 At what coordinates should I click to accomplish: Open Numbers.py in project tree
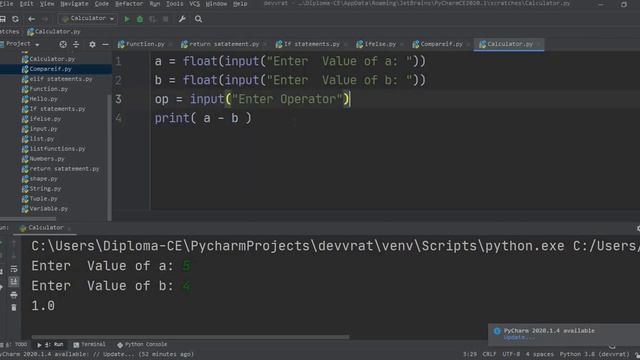[47, 159]
